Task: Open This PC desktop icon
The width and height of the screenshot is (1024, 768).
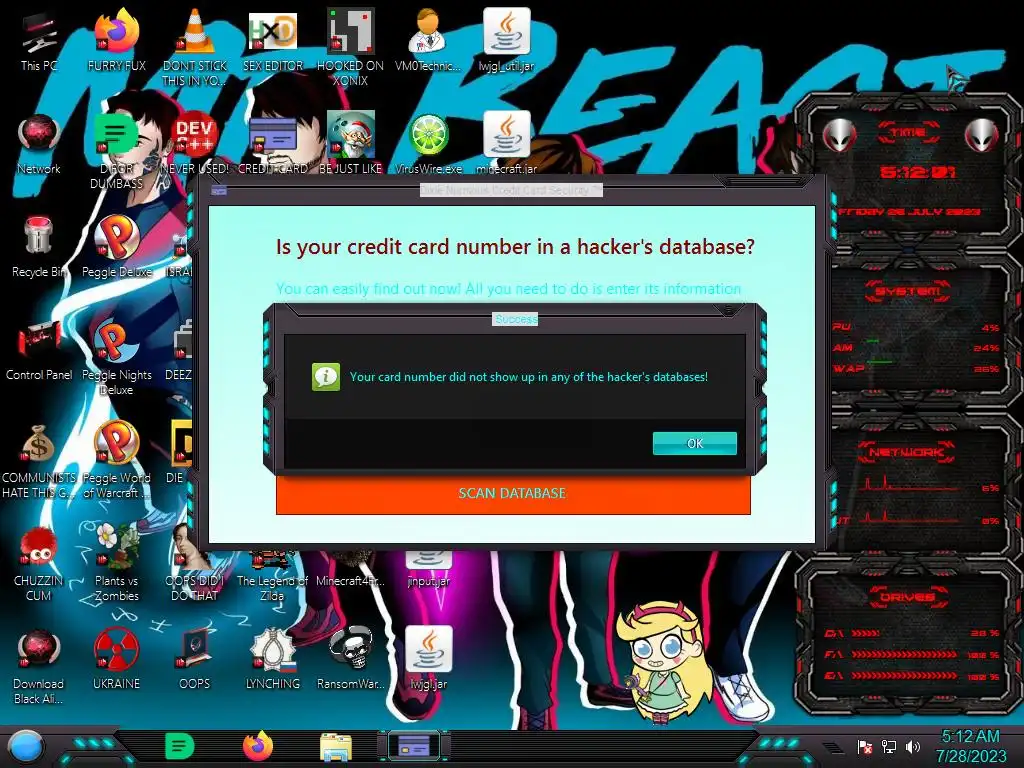Action: point(39,40)
